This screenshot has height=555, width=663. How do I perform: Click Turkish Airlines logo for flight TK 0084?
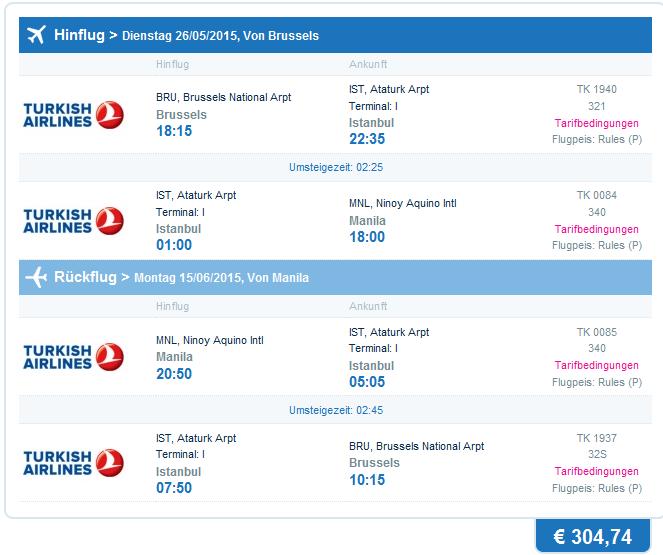(74, 221)
